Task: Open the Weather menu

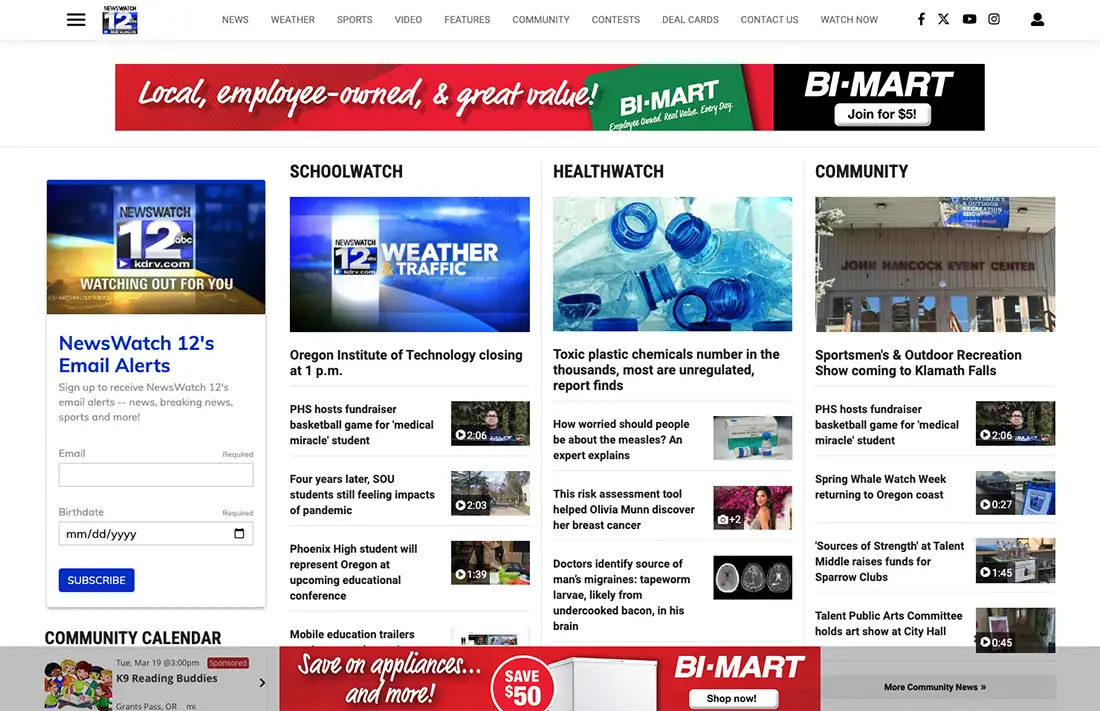Action: [x=293, y=20]
